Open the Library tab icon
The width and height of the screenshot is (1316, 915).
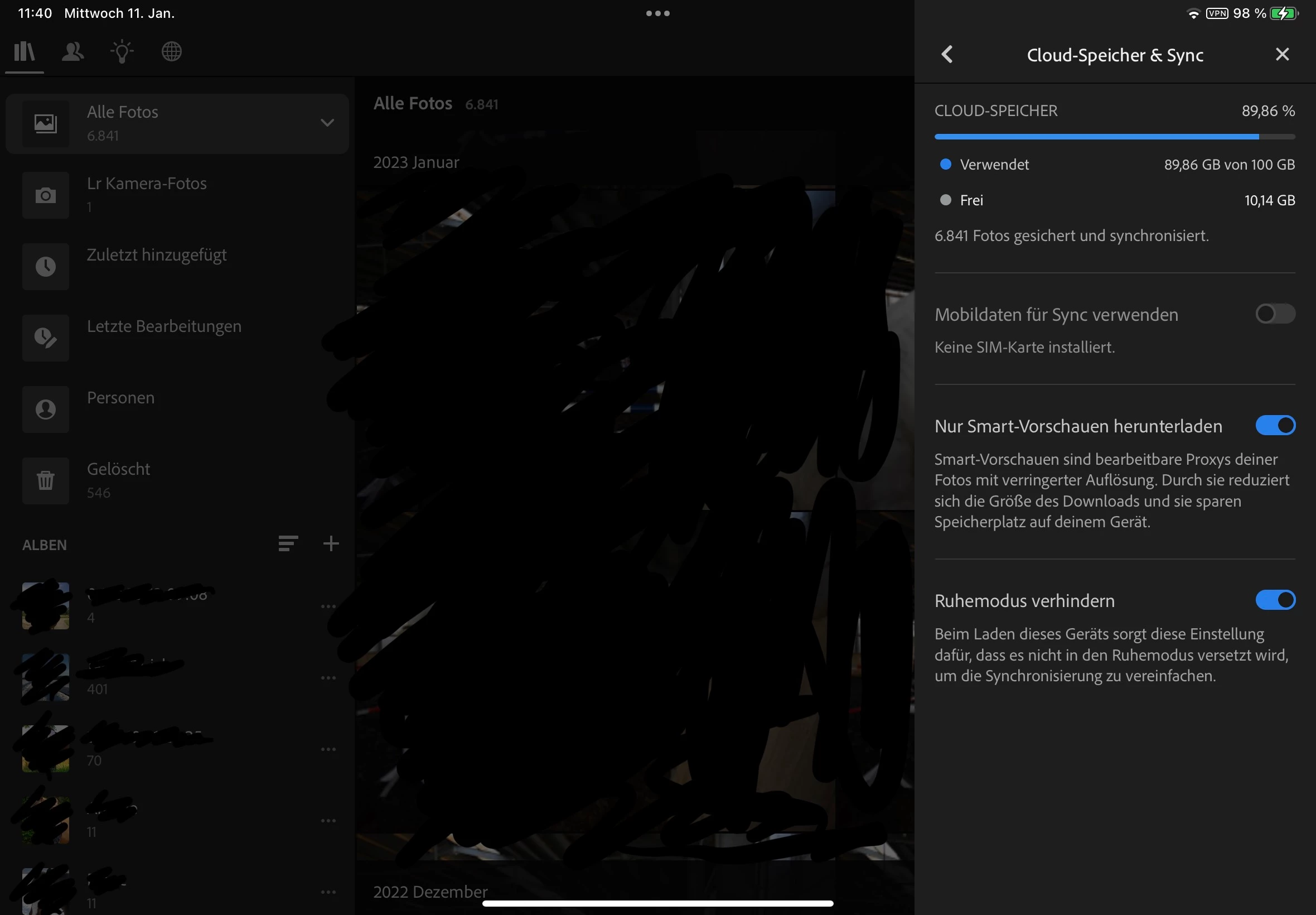(x=25, y=52)
